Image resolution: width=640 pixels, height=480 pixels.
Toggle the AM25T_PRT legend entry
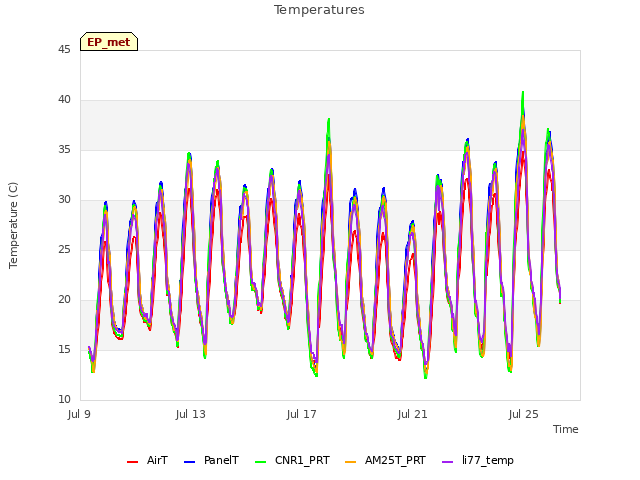point(385,461)
